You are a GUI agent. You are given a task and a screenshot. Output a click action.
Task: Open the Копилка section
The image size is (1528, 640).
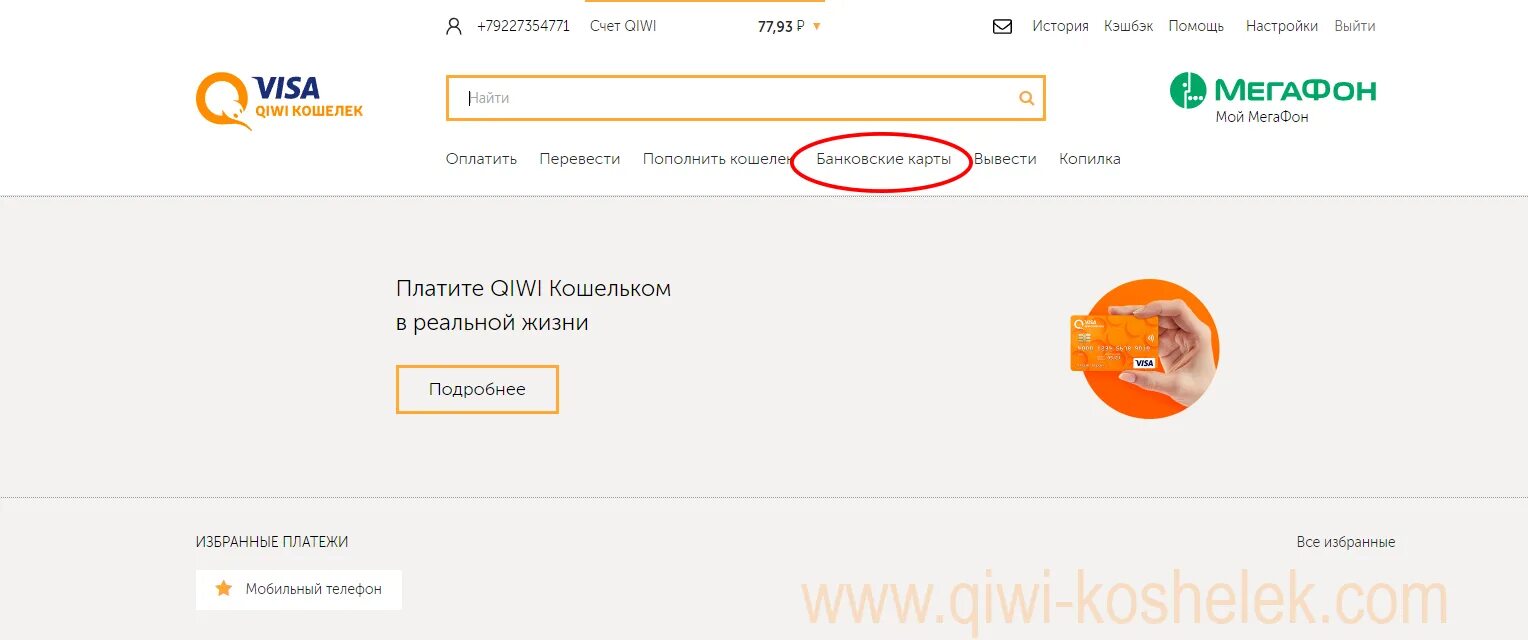click(1090, 159)
